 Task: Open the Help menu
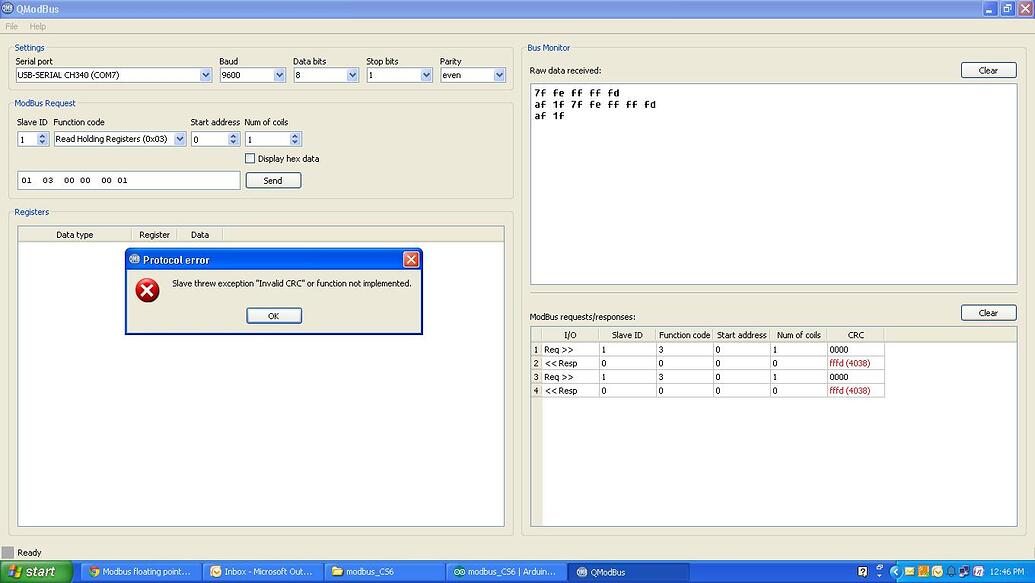coord(37,26)
